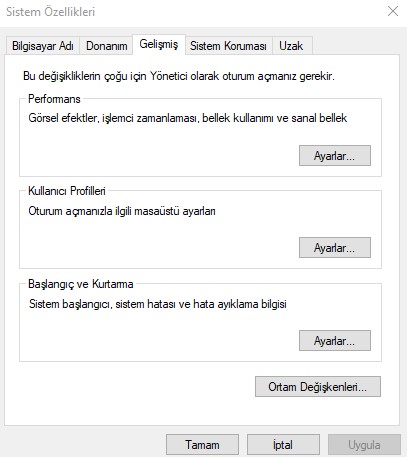The width and height of the screenshot is (407, 457).
Task: Select the Gelişmiş tab
Action: pos(159,44)
